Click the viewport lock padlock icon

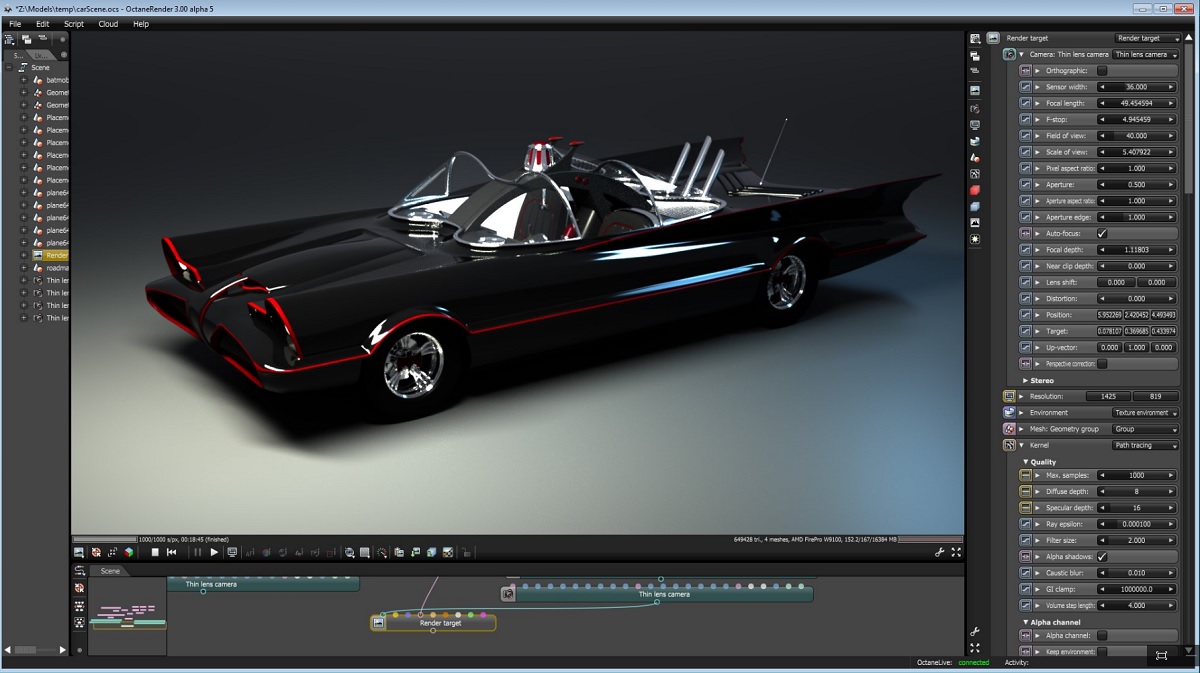coord(466,552)
